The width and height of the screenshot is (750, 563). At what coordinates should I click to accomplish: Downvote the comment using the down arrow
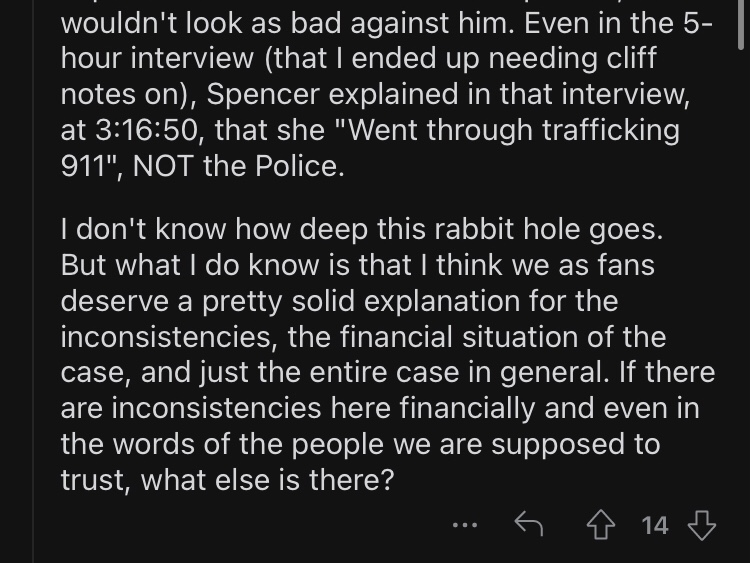pos(701,525)
